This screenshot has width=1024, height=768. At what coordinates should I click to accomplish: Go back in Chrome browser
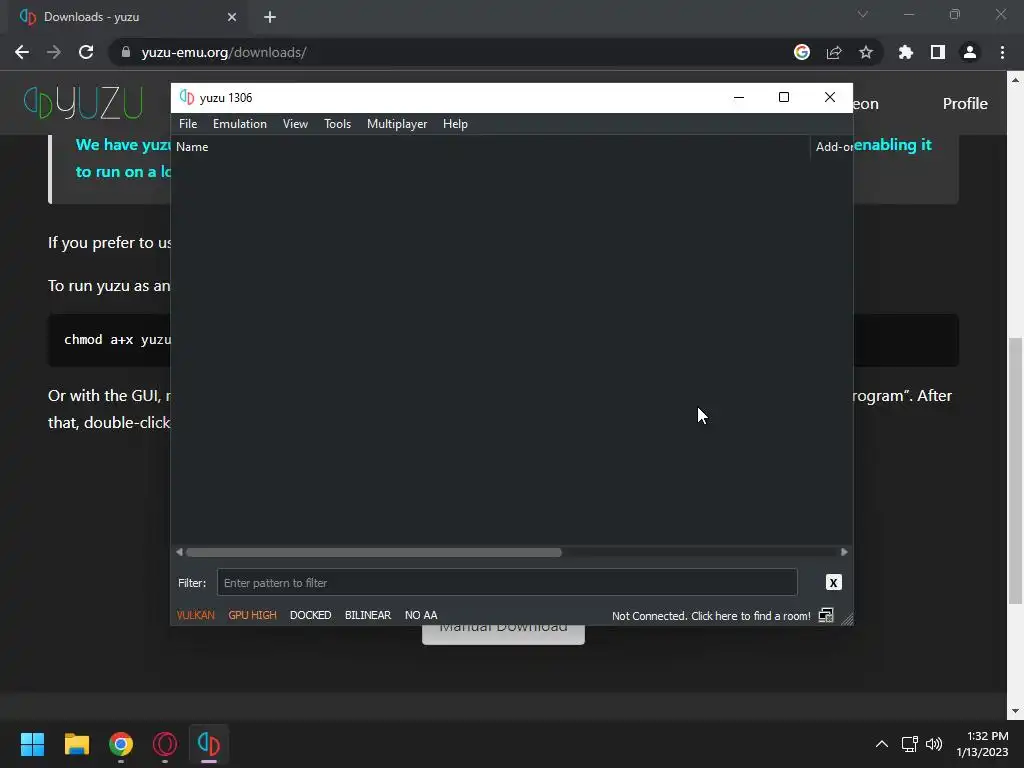pyautogui.click(x=22, y=52)
